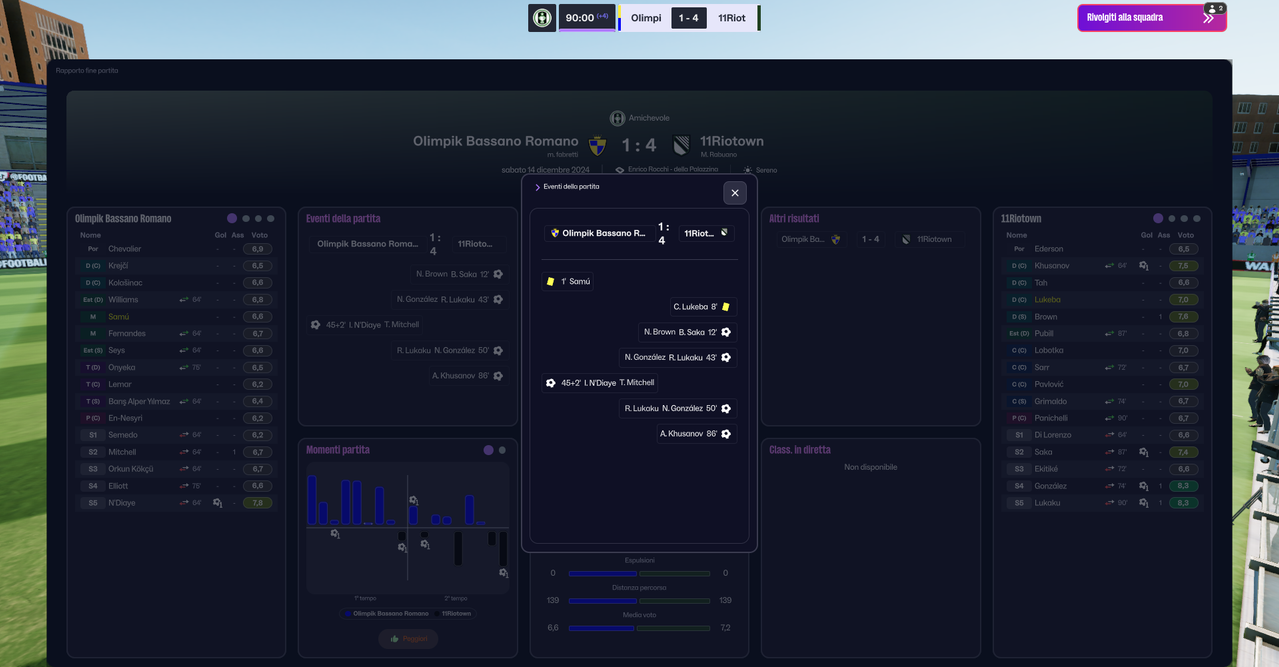Click N'Diaye's goal icon in the Olimpik lineup
The width and height of the screenshot is (1279, 667).
click(217, 503)
